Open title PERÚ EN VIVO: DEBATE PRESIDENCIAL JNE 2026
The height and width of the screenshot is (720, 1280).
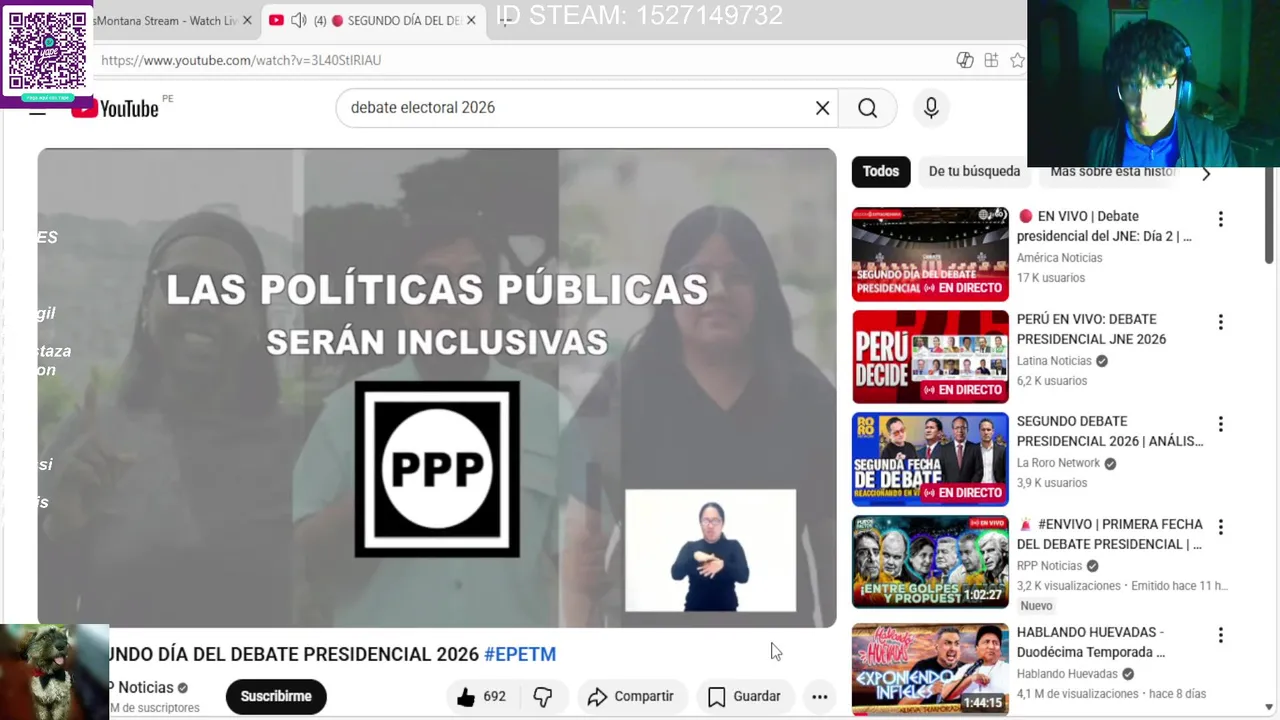click(1091, 329)
